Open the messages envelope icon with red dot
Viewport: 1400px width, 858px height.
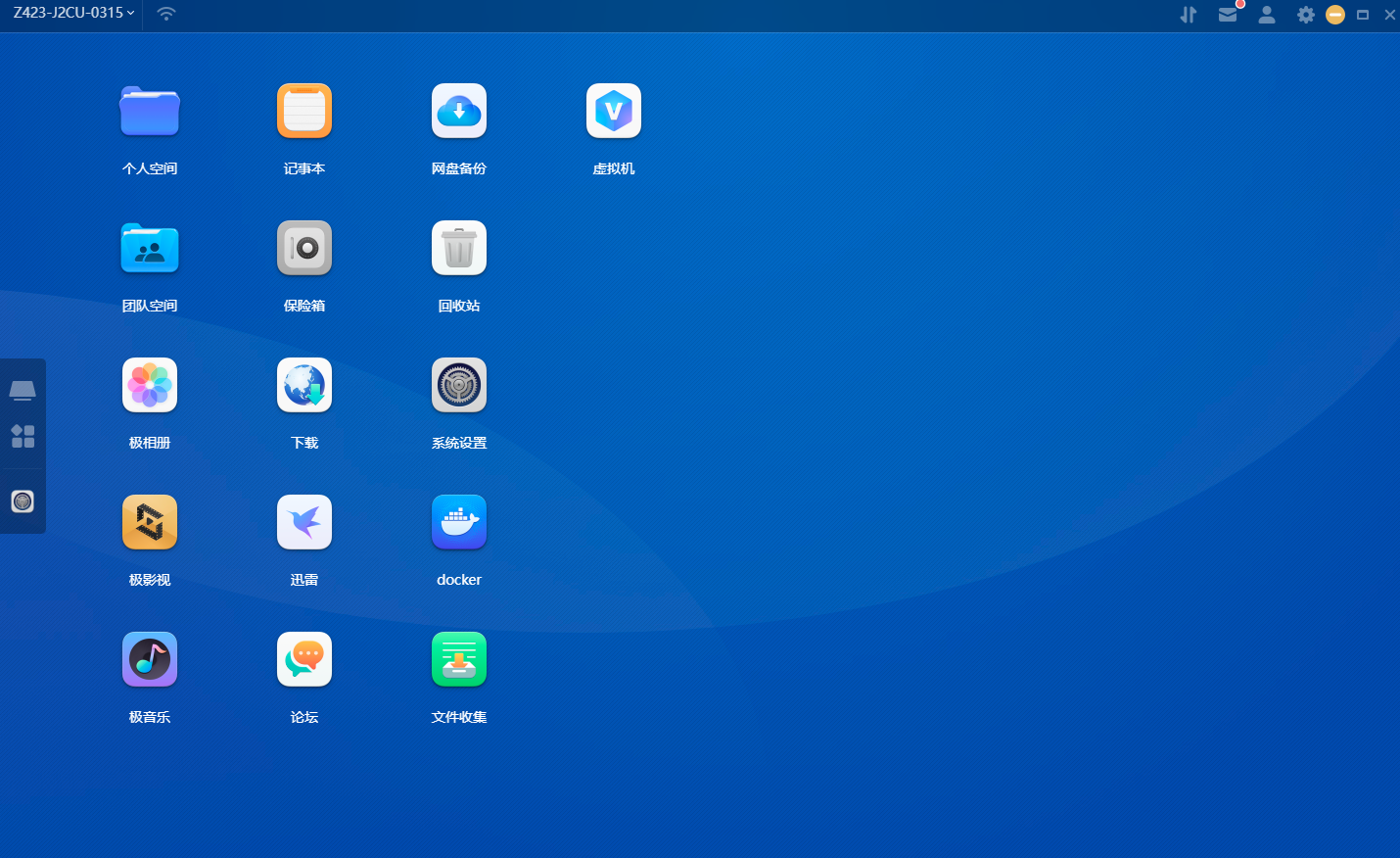(x=1229, y=14)
